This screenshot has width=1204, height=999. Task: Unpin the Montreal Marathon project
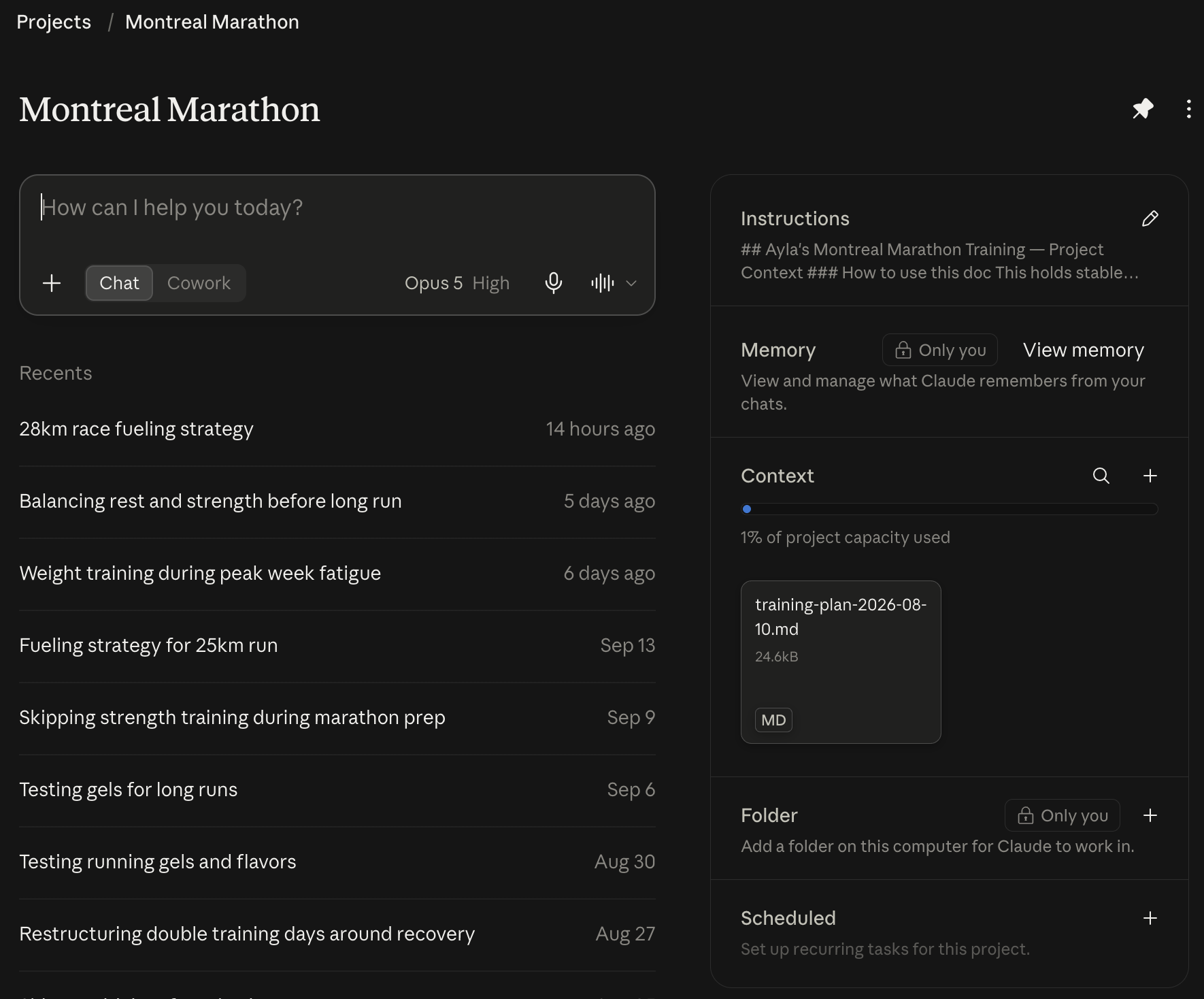[1143, 109]
